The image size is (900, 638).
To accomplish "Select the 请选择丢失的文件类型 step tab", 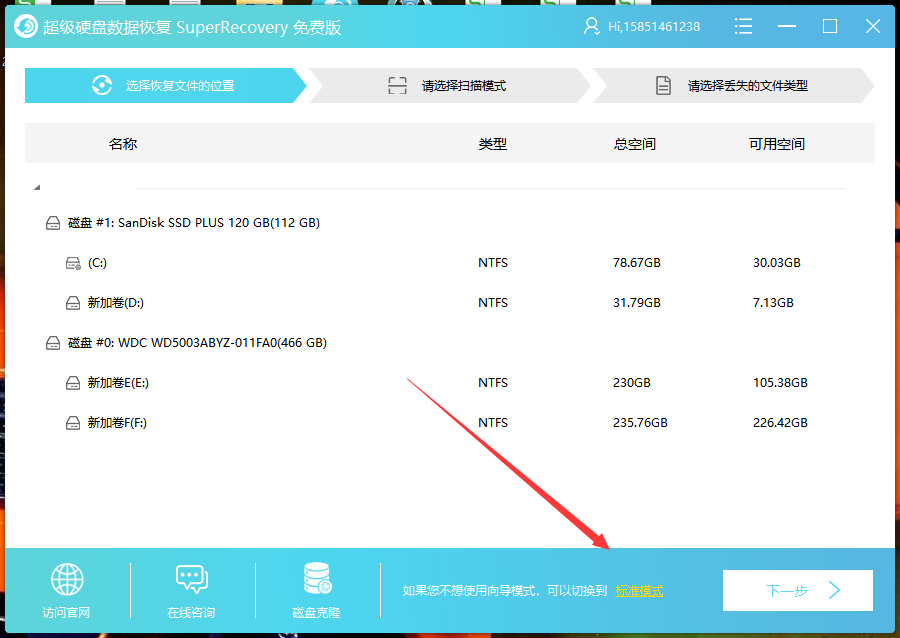I will pos(734,85).
